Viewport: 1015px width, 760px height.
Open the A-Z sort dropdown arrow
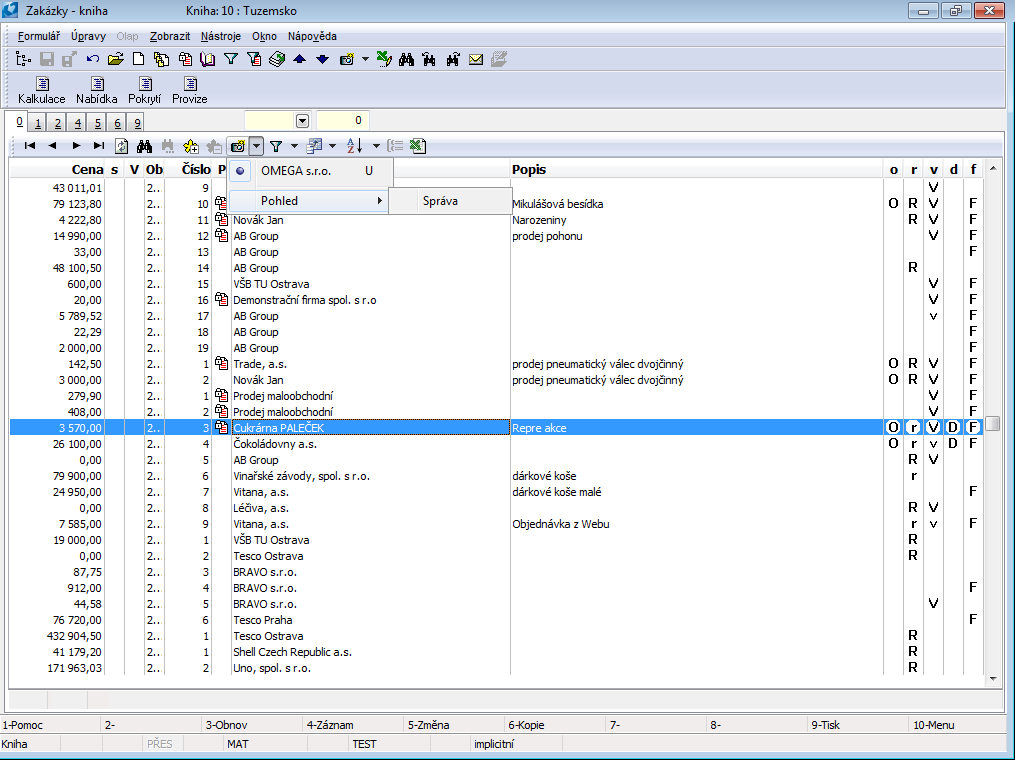[376, 146]
